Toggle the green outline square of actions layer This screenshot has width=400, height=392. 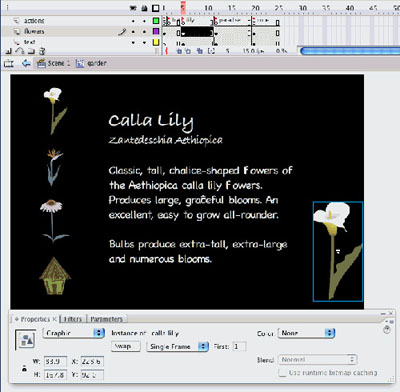156,21
